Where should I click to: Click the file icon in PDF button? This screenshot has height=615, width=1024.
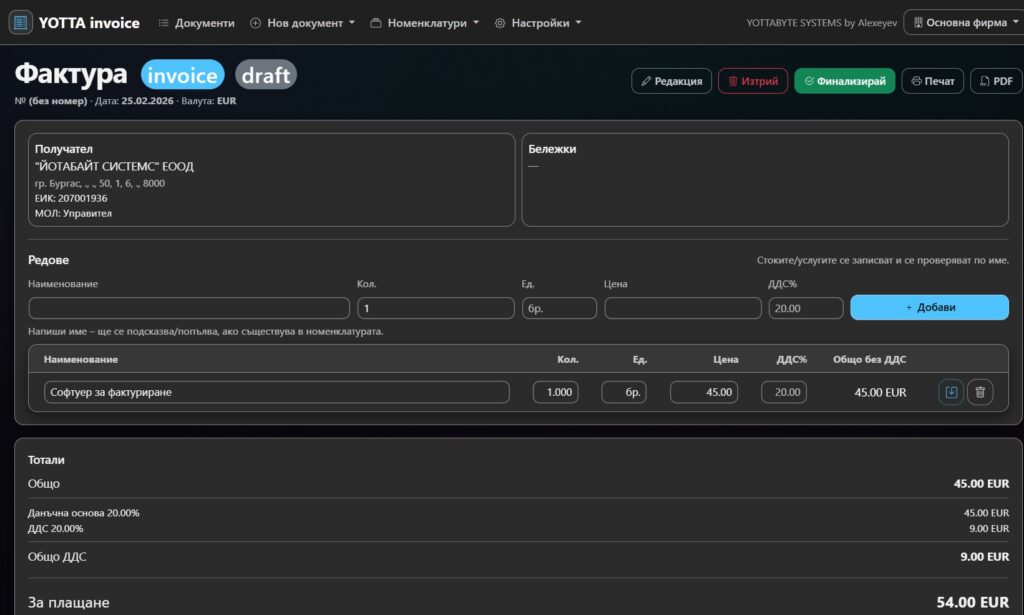[x=984, y=81]
